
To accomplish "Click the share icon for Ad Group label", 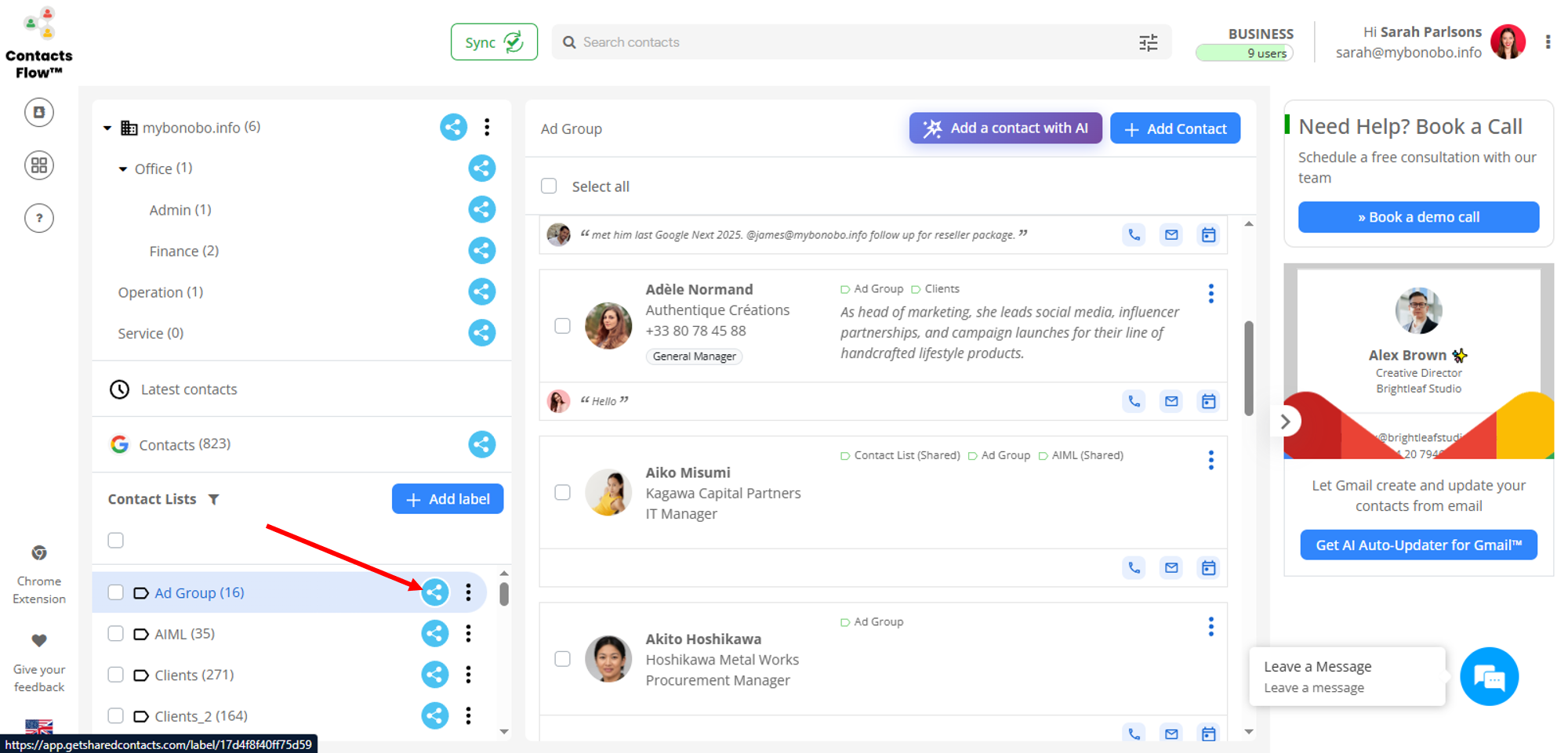I will point(435,592).
